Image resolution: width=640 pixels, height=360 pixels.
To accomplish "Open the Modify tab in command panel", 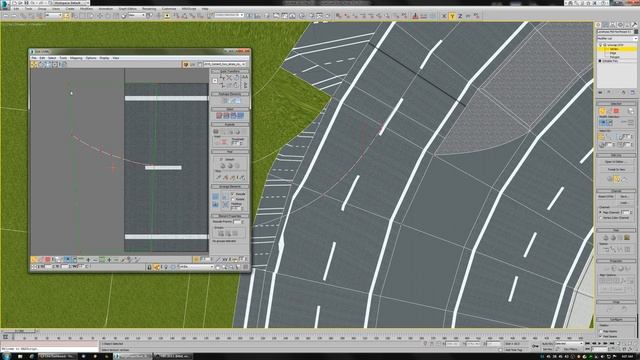I will 606,25.
